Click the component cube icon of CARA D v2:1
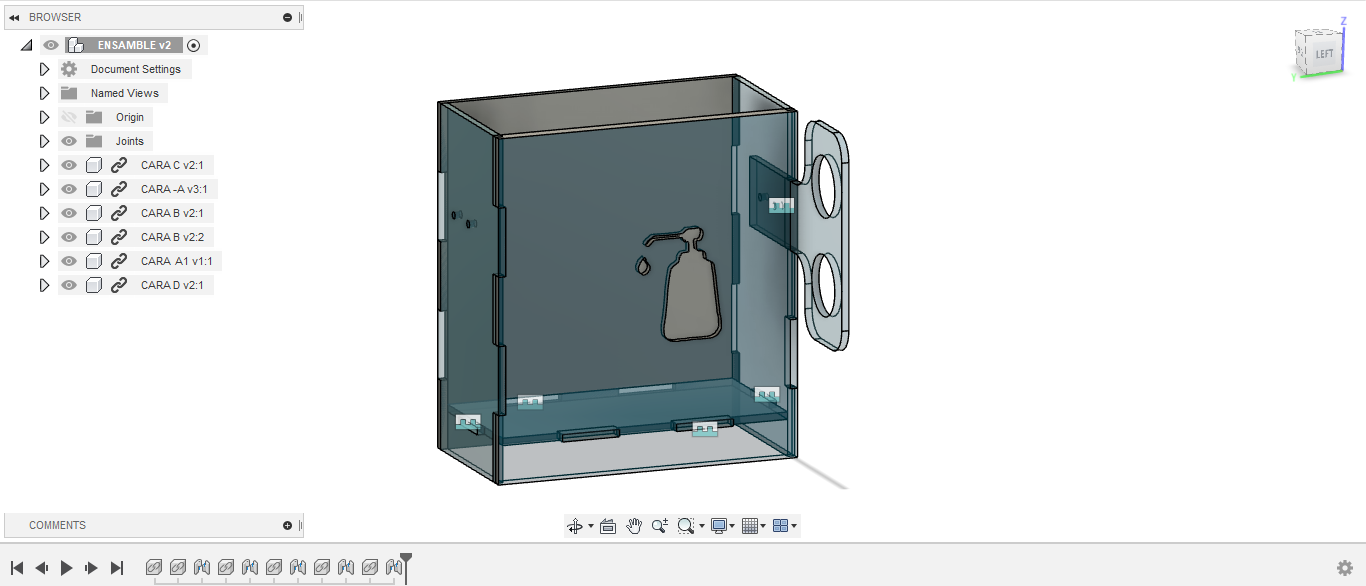Image resolution: width=1366 pixels, height=586 pixels. coord(94,285)
